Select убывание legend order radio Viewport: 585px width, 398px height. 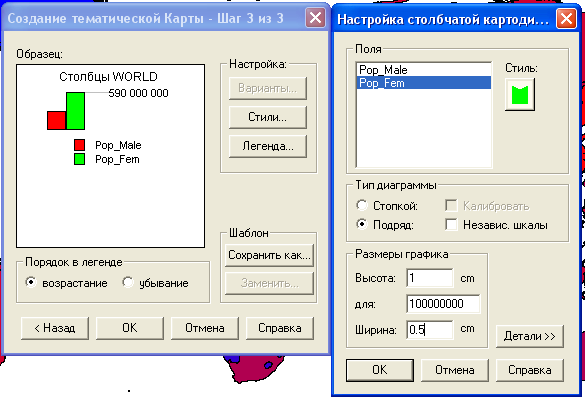tap(128, 282)
